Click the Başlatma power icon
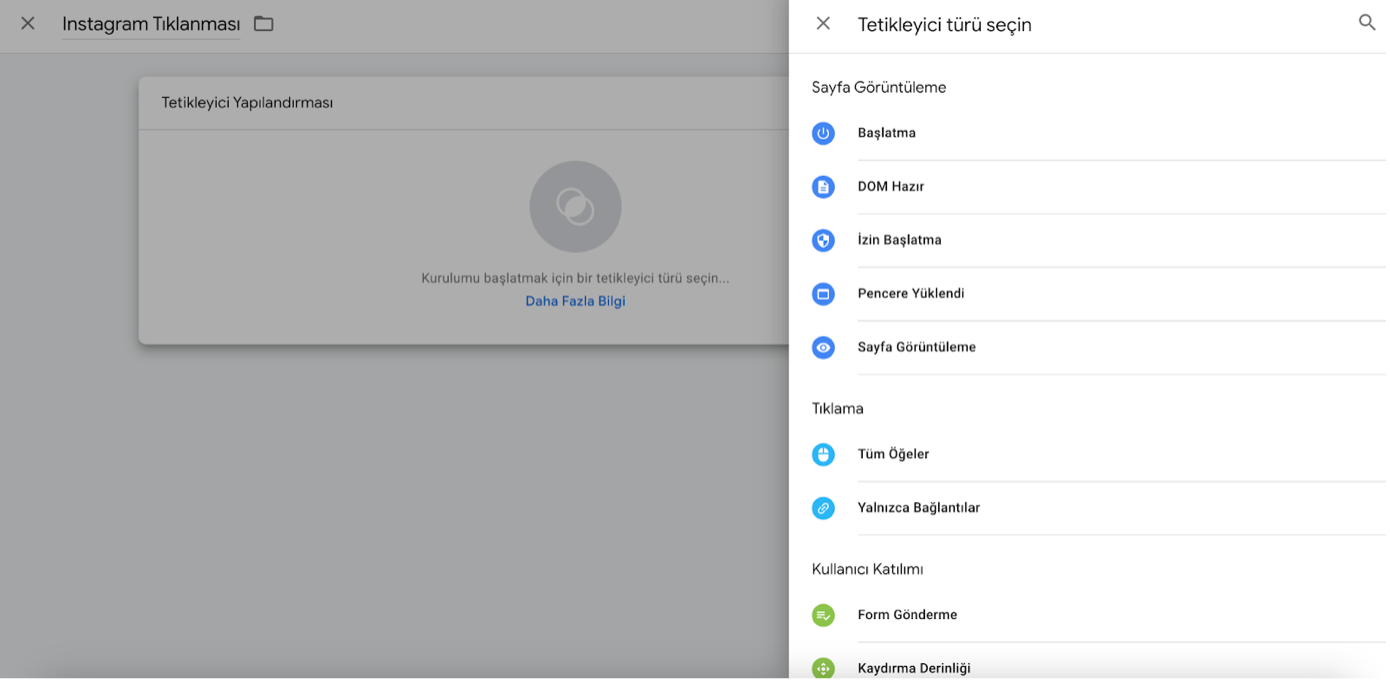The width and height of the screenshot is (1390, 681). click(x=823, y=133)
